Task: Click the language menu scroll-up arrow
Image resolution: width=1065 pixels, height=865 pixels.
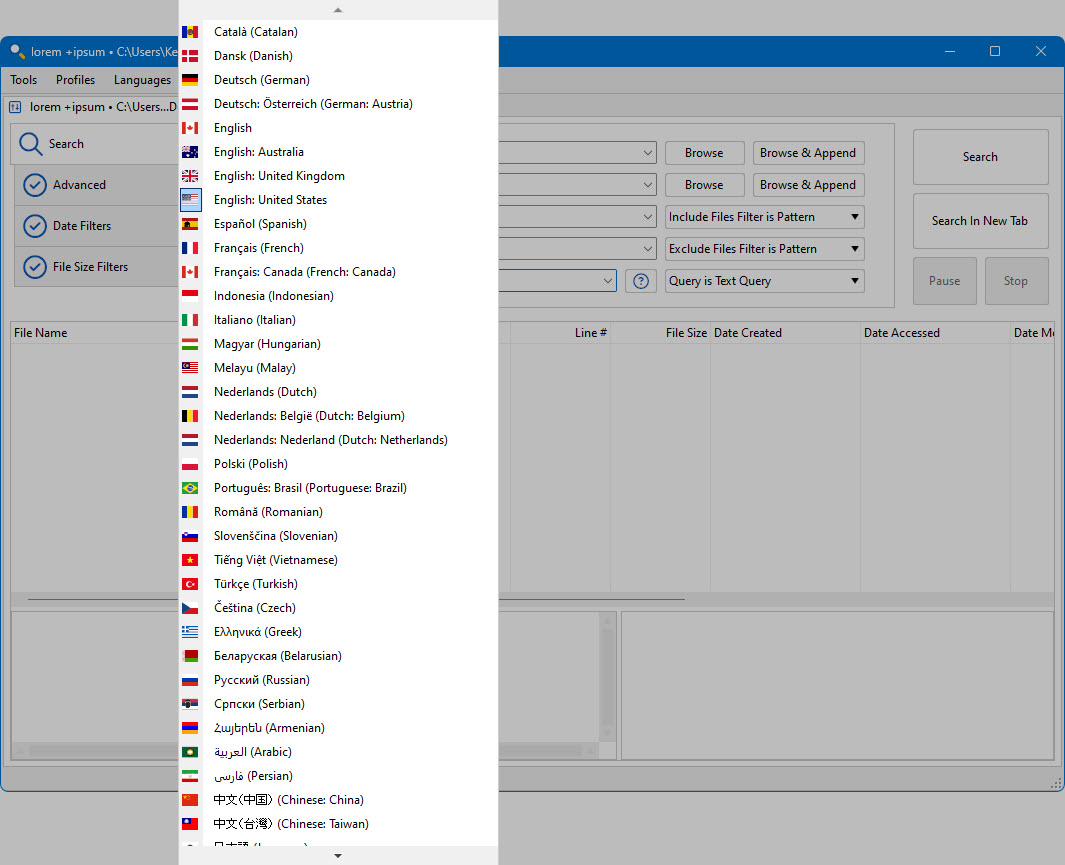Action: click(338, 10)
